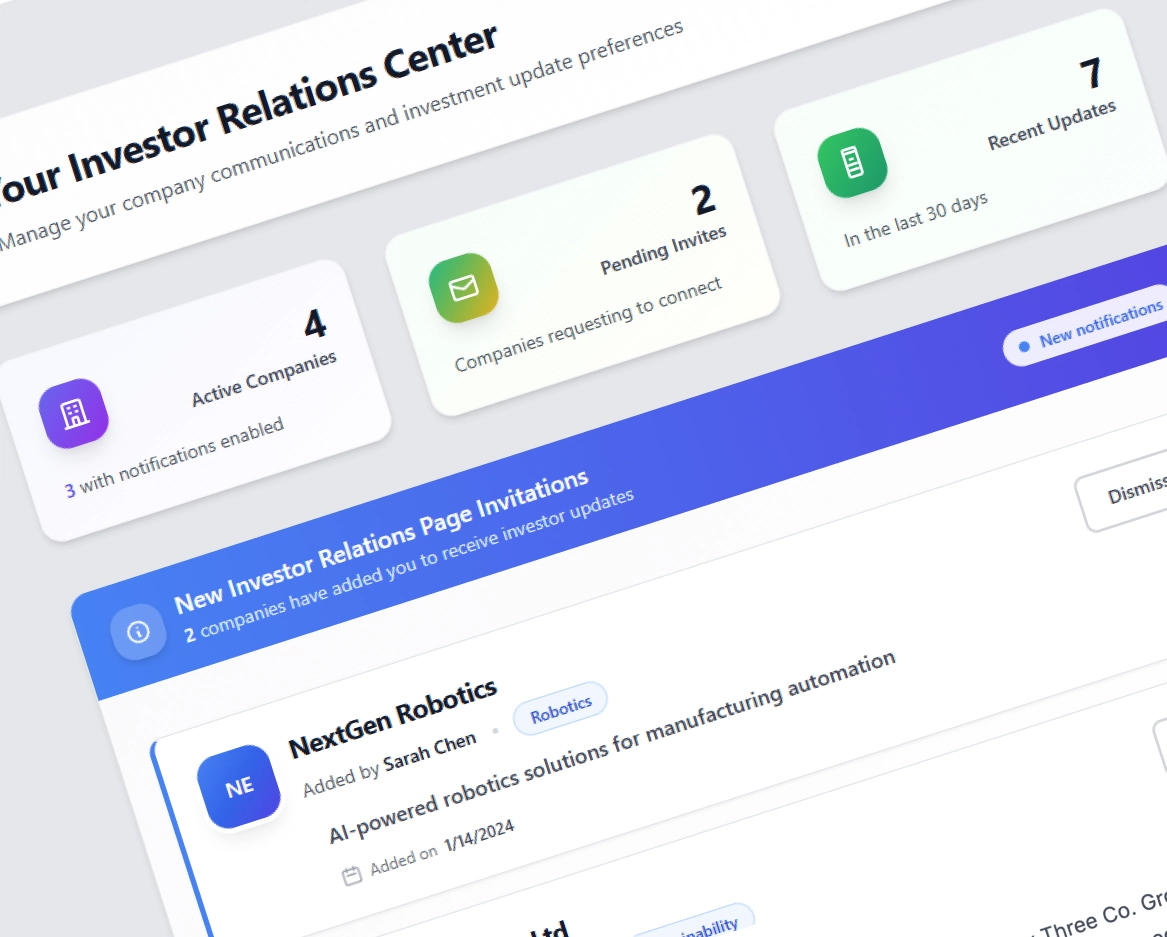Select the NE avatar of NextGen Robotics
Viewport: 1167px width, 937px height.
[239, 787]
